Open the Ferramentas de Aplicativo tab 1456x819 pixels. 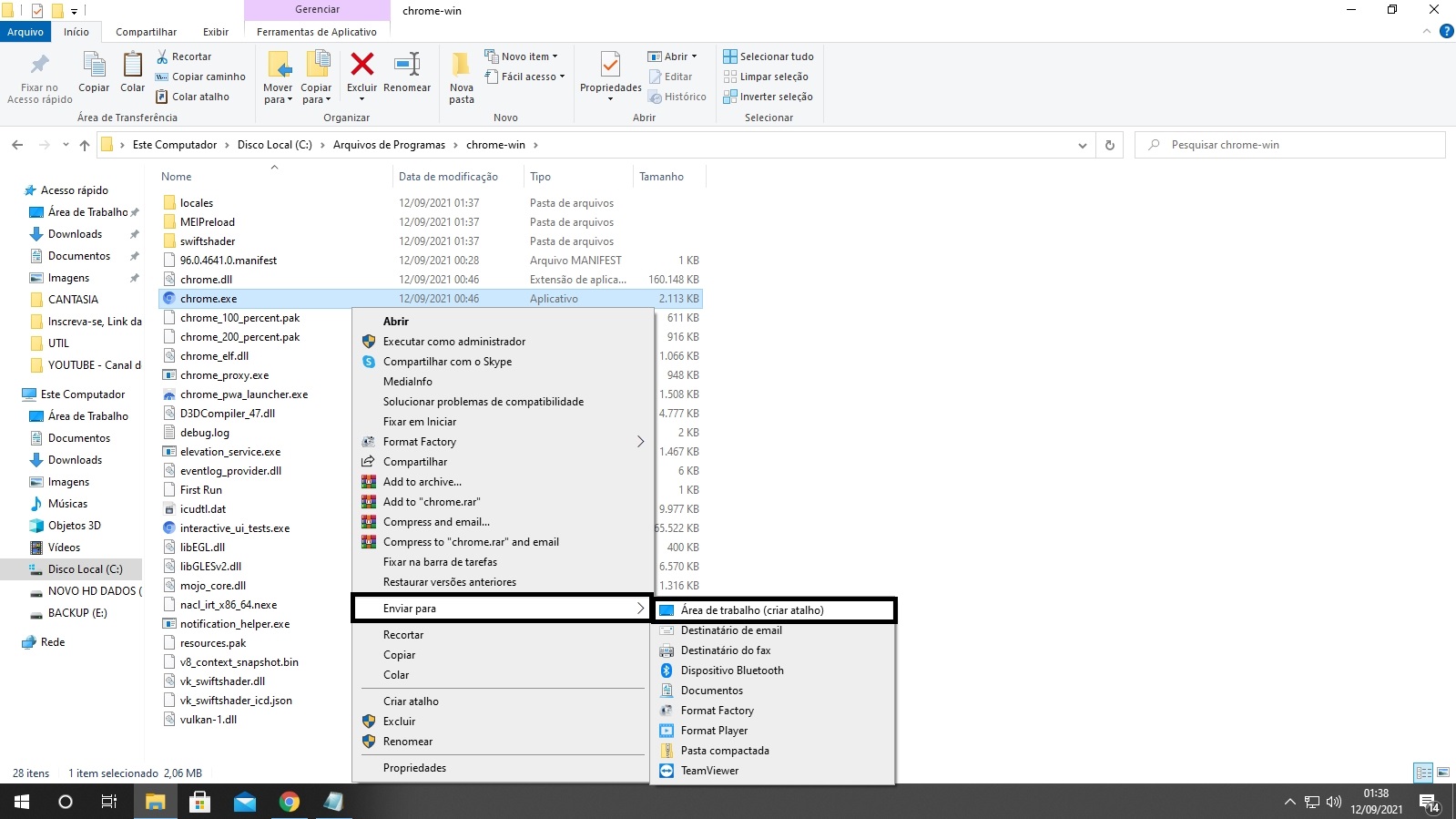tap(317, 32)
